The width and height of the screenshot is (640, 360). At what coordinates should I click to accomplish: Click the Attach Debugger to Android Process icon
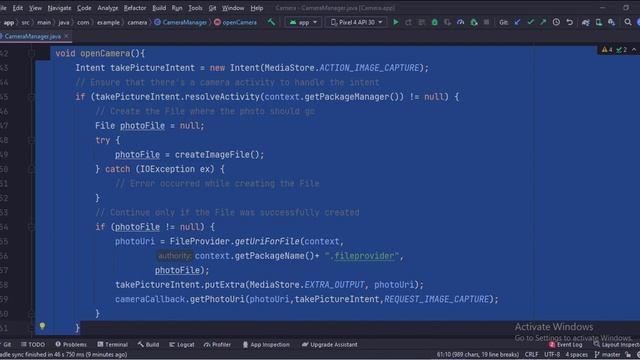[x=473, y=22]
